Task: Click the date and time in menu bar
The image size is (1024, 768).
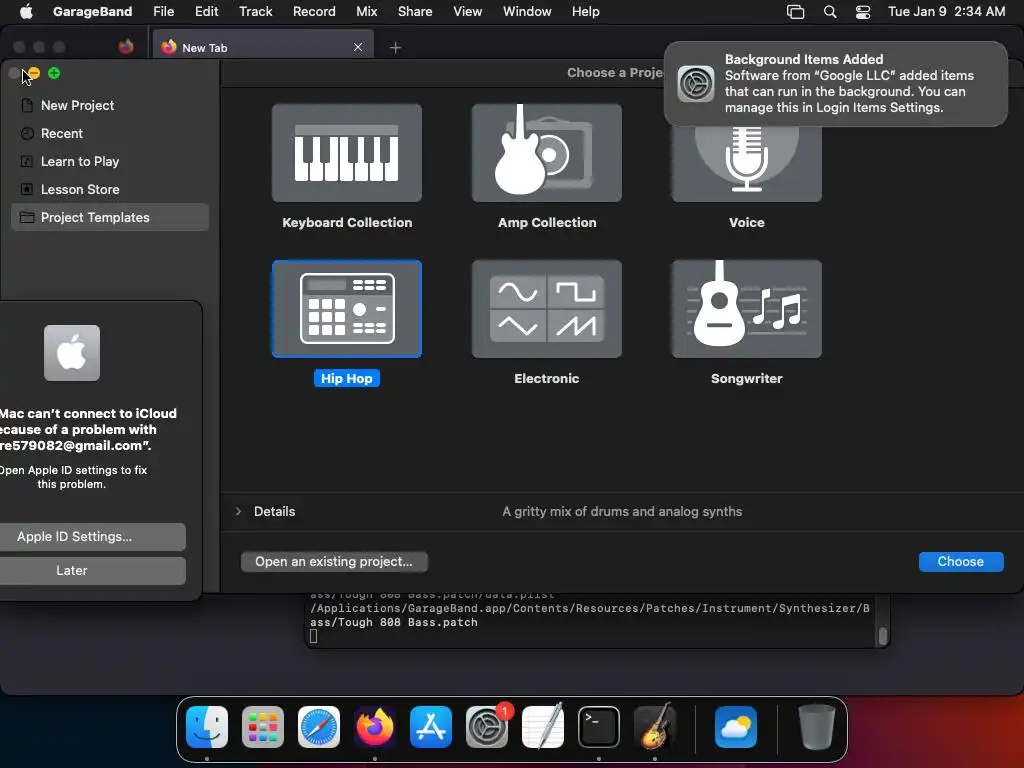Action: coord(946,12)
